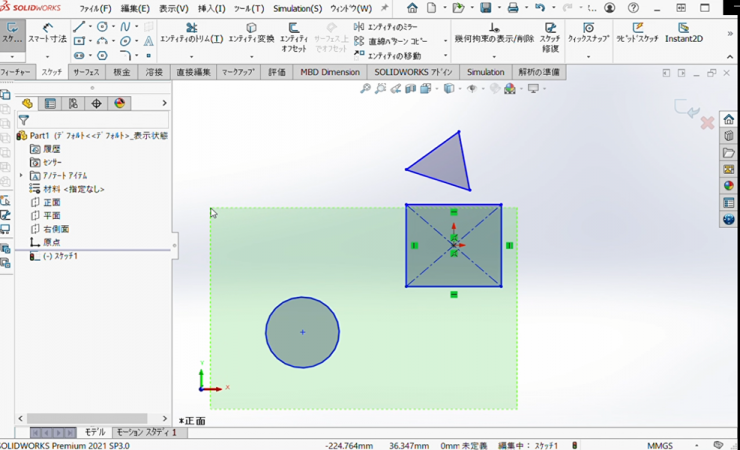Select the Polygon sketch tool
The width and height of the screenshot is (740, 450).
click(x=102, y=56)
